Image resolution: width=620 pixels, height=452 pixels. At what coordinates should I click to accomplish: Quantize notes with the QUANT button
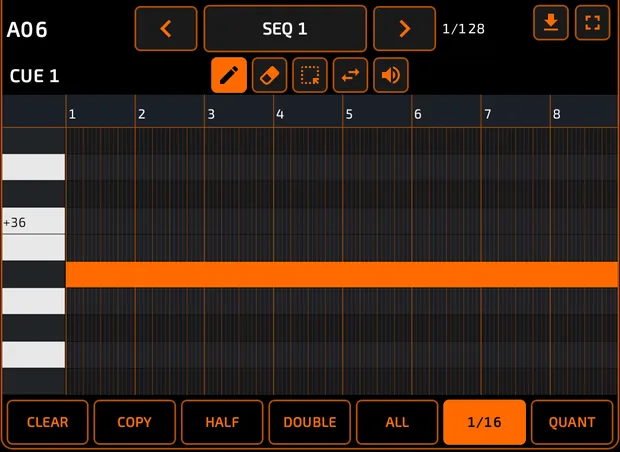pos(572,422)
